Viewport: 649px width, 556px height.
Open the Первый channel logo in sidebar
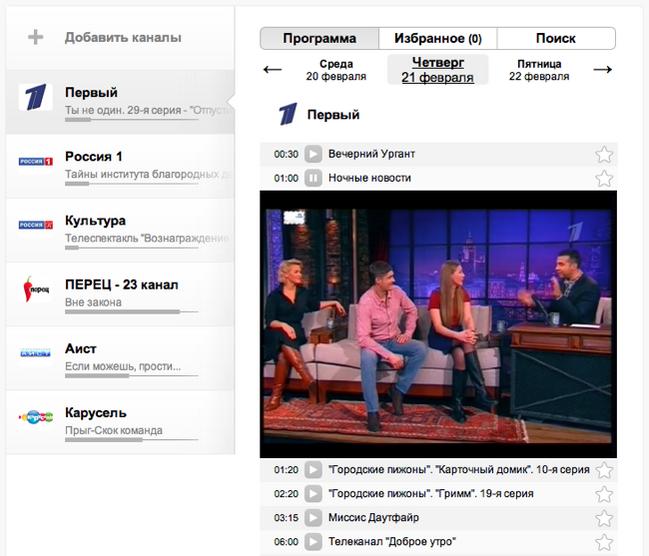36,97
